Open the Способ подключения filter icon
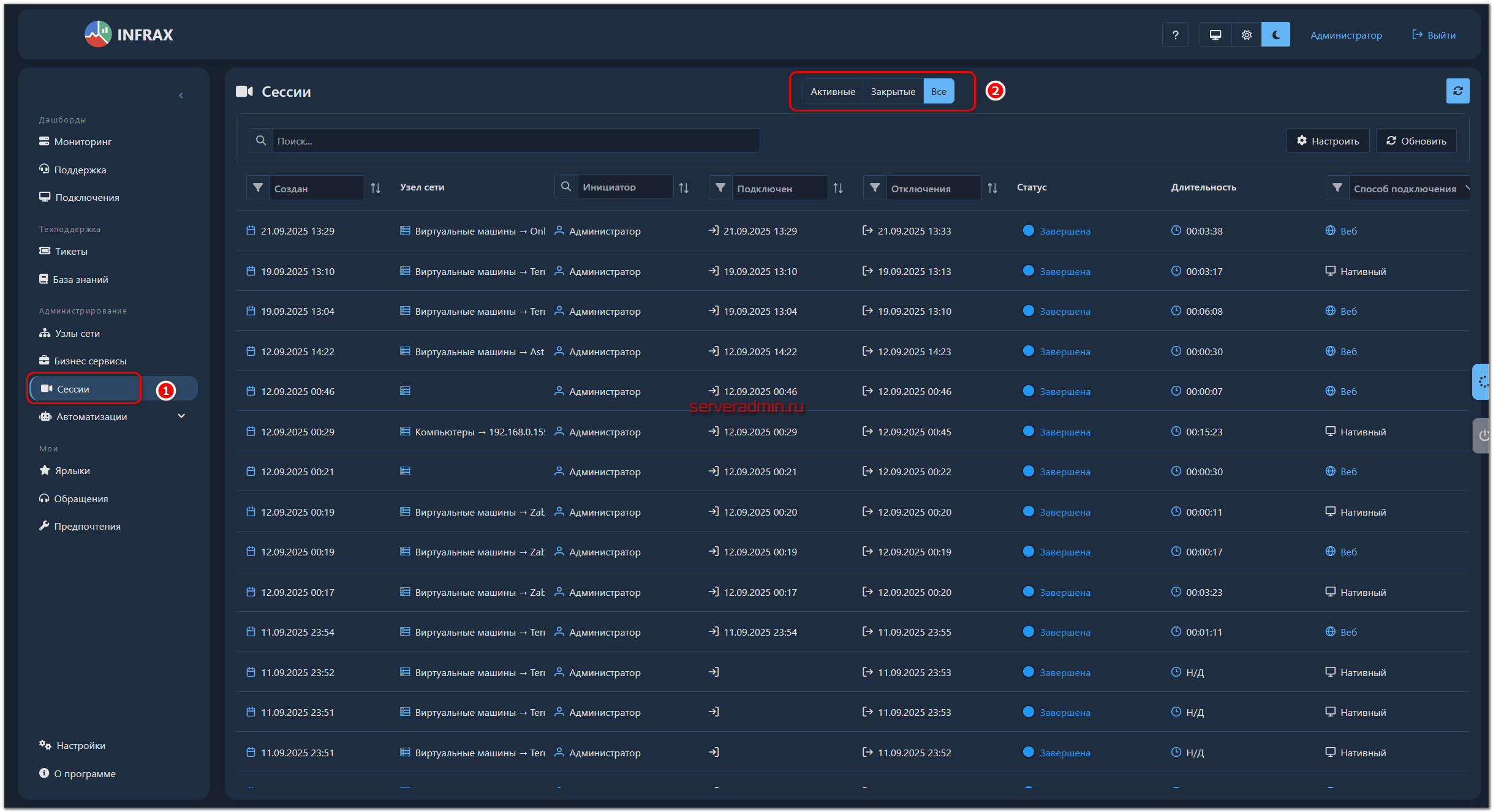The height and width of the screenshot is (812, 1493). [1337, 187]
